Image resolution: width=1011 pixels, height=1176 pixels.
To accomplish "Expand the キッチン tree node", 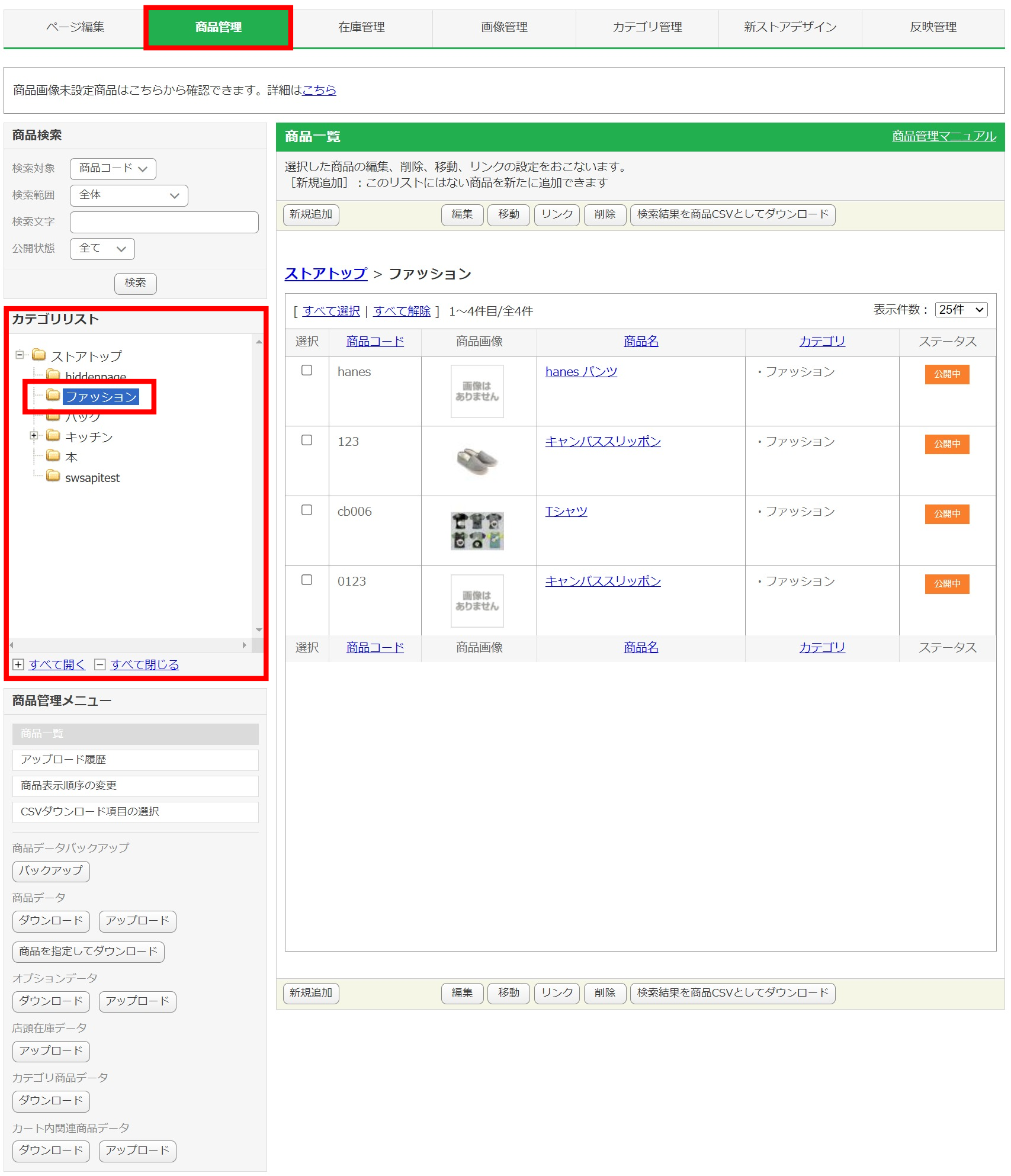I will pos(34,435).
